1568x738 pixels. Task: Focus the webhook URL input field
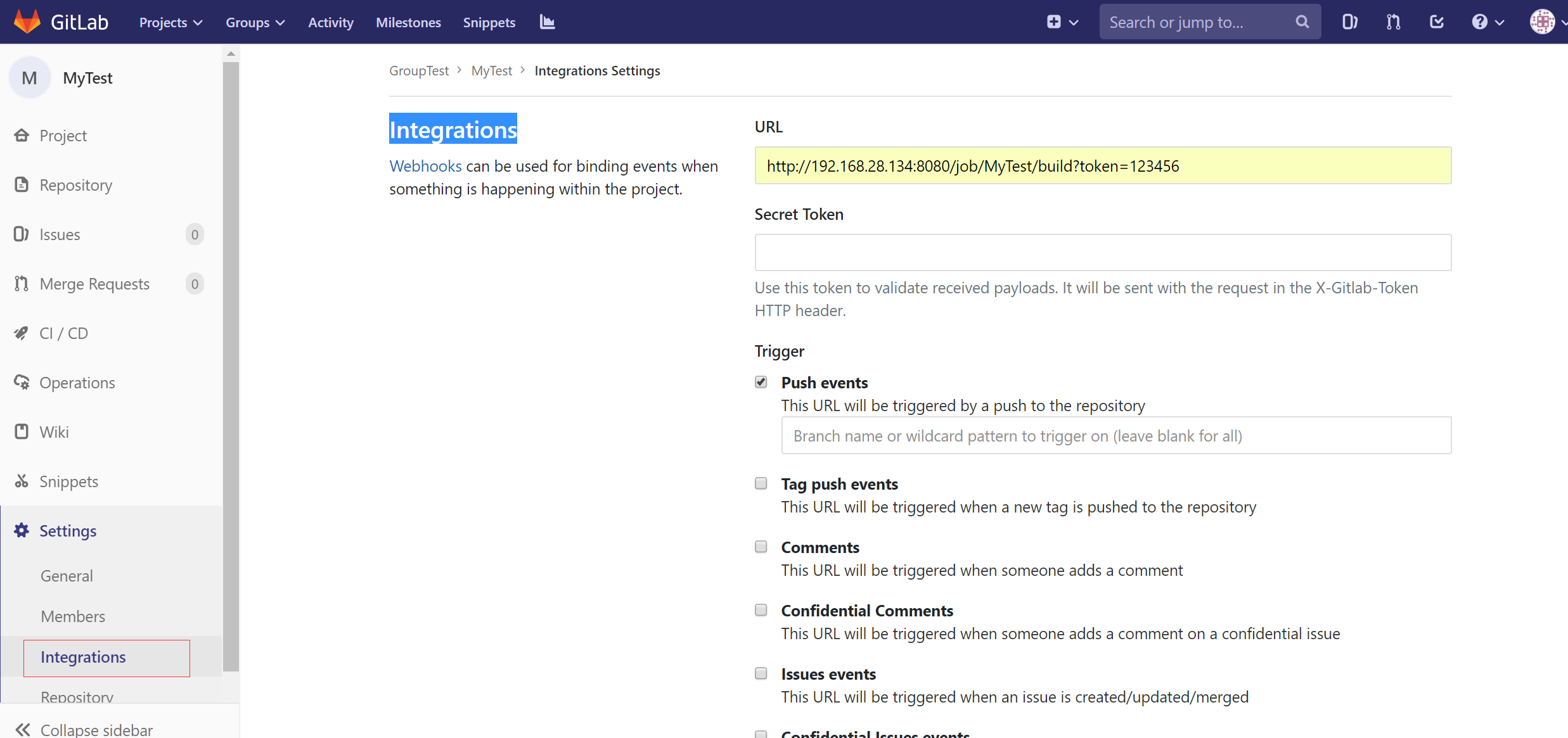click(x=1103, y=166)
